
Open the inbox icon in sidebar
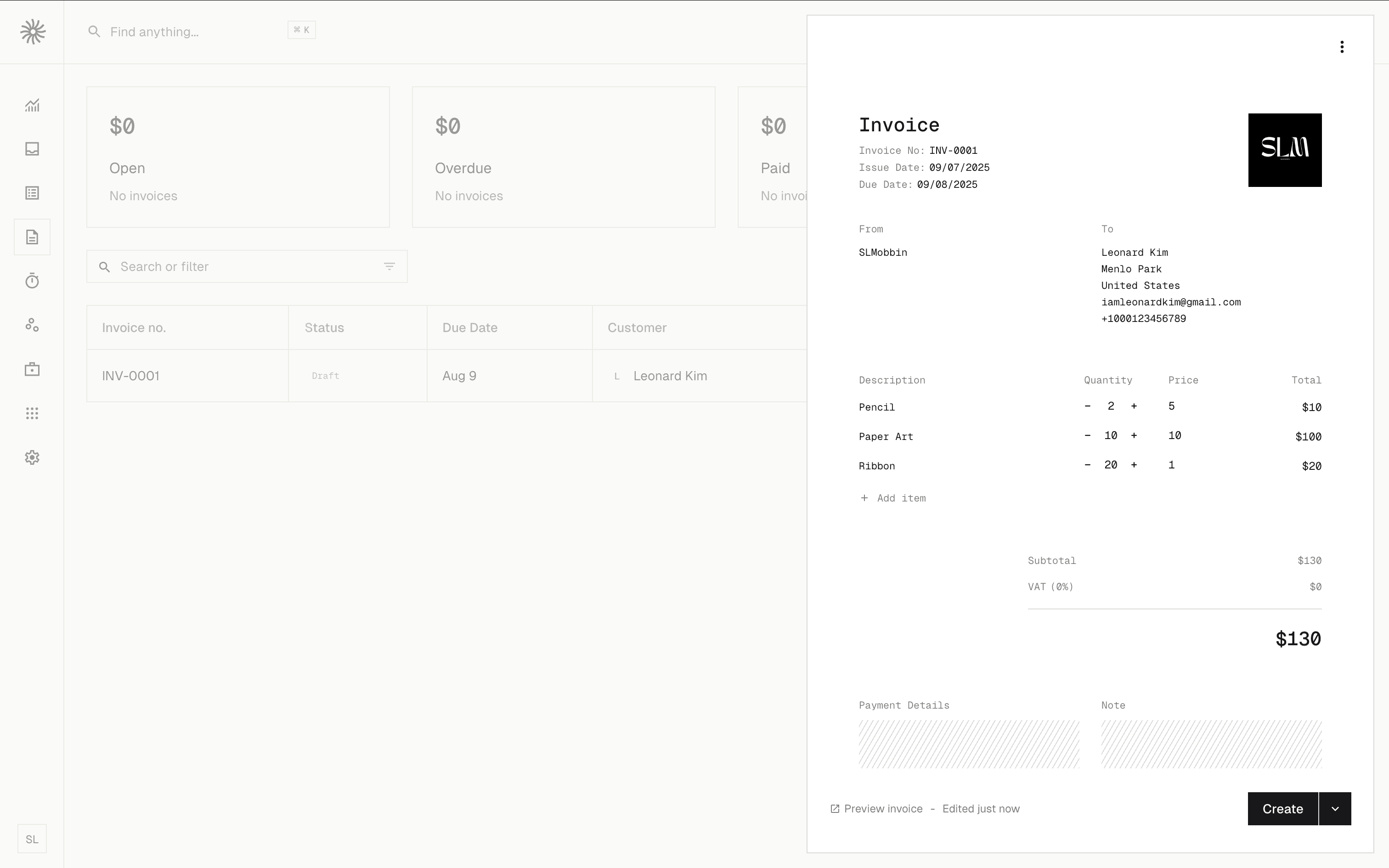point(32,149)
